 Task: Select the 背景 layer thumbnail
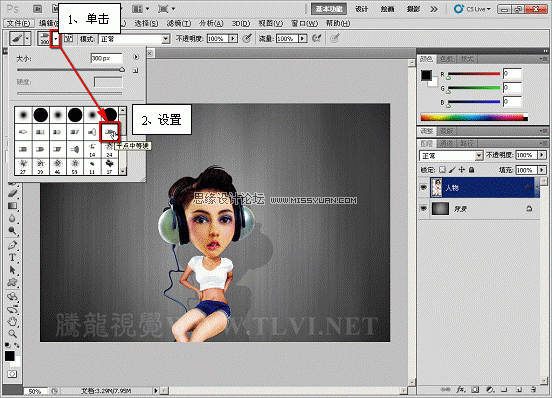[x=440, y=208]
